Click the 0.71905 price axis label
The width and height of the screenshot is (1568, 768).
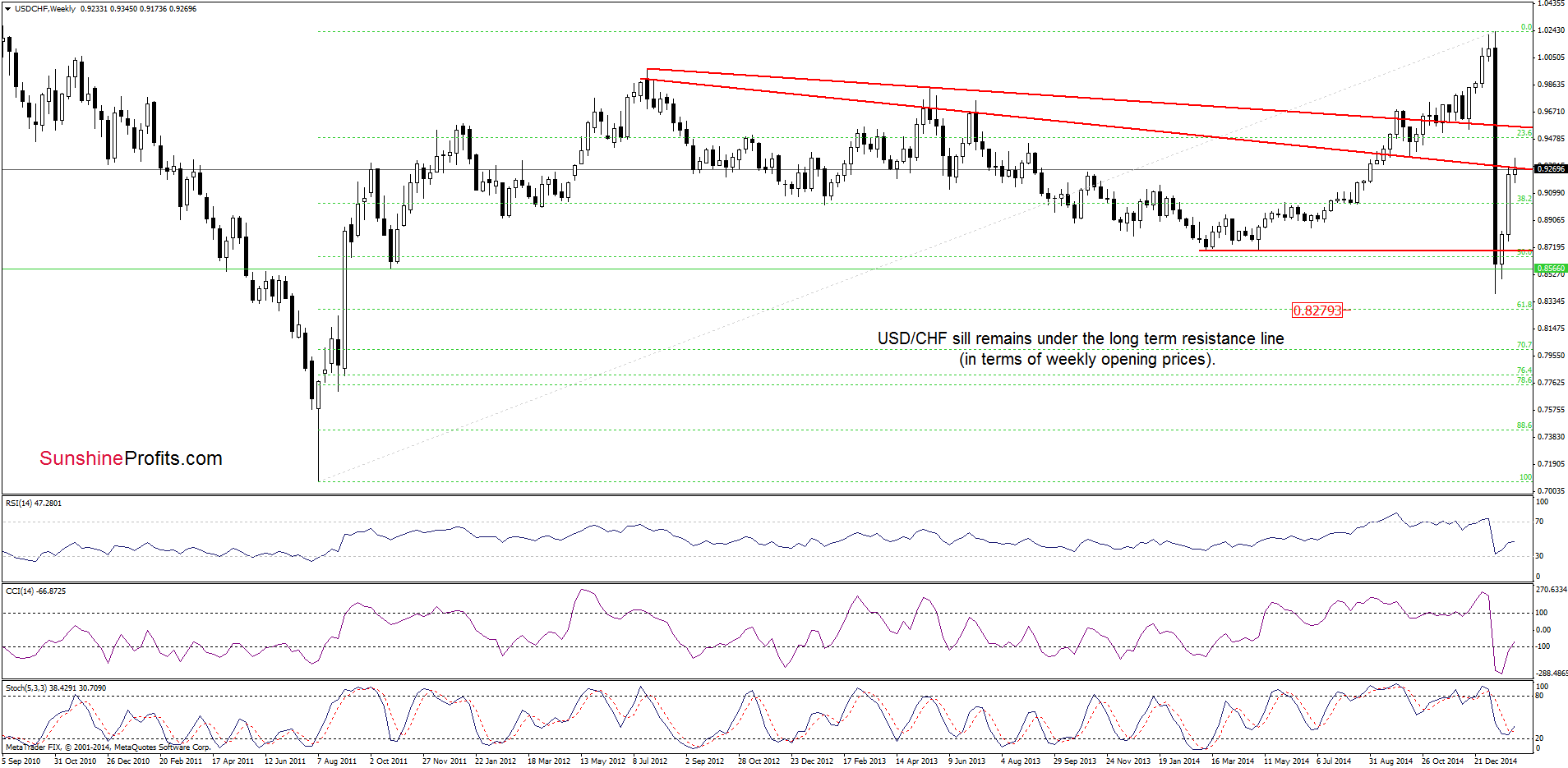1552,464
